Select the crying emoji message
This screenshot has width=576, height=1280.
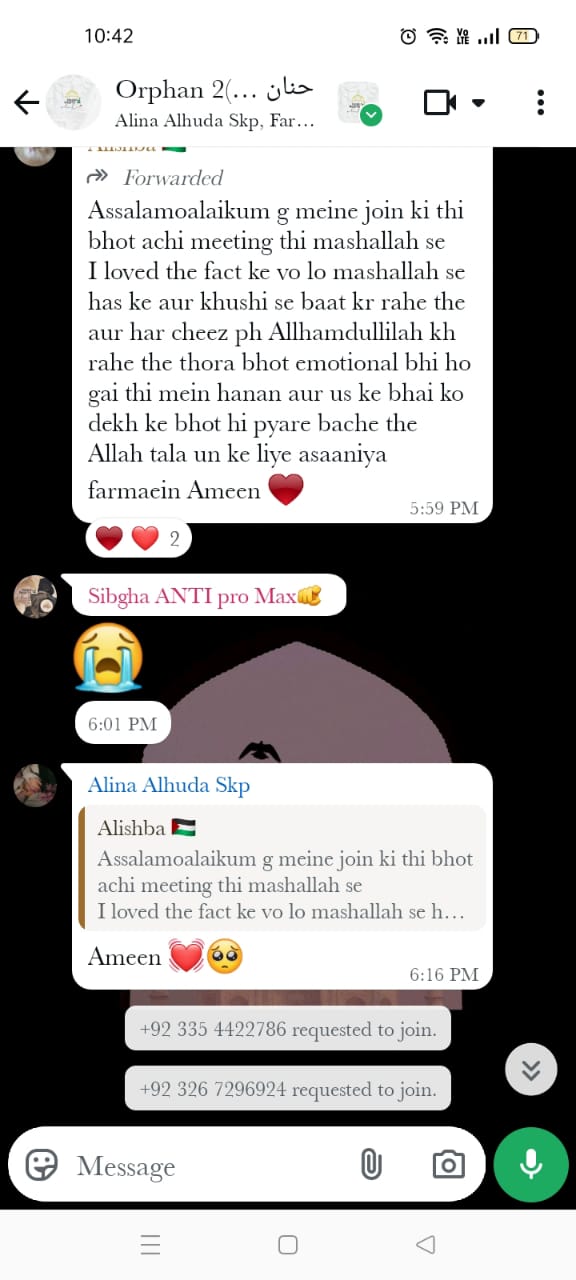coord(109,656)
